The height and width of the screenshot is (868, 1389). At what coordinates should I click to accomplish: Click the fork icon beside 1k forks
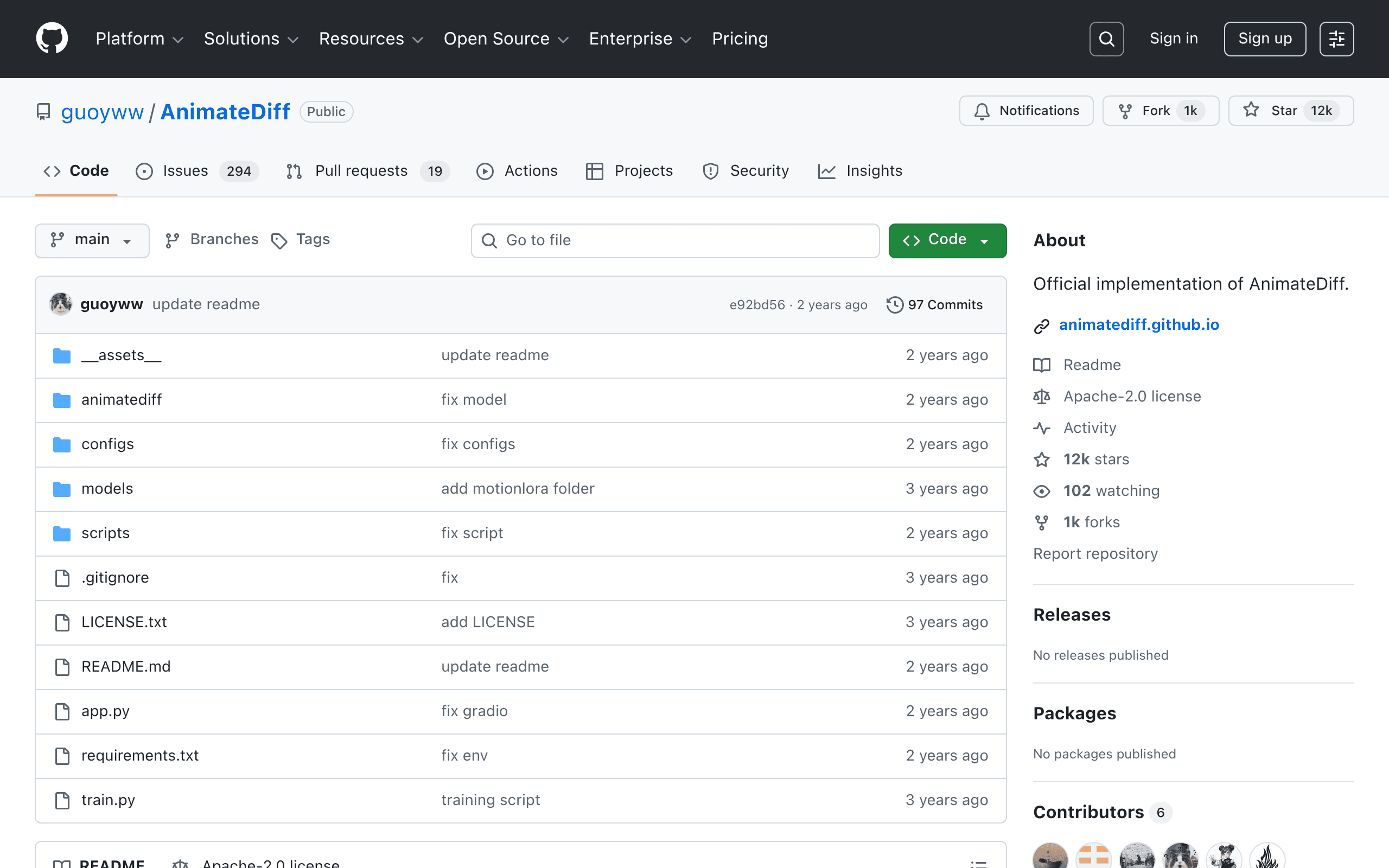point(1042,522)
